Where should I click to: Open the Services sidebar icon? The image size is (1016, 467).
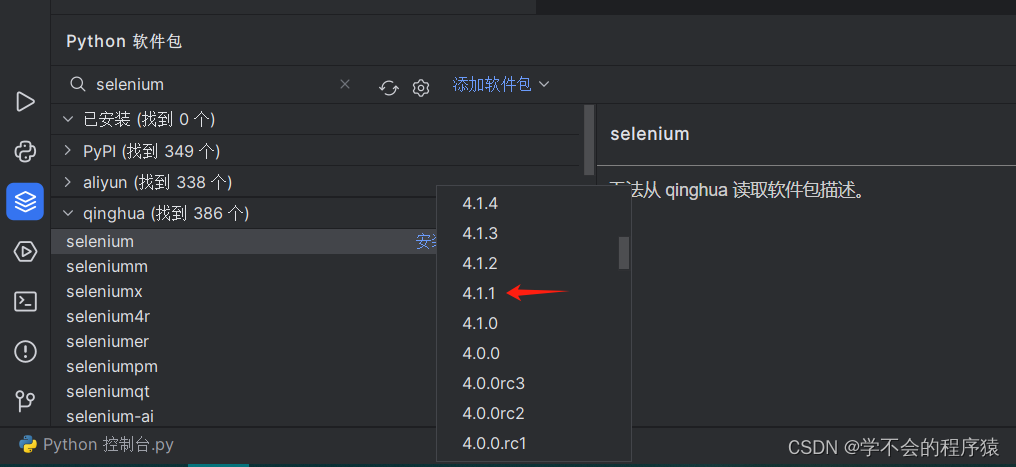[x=25, y=251]
